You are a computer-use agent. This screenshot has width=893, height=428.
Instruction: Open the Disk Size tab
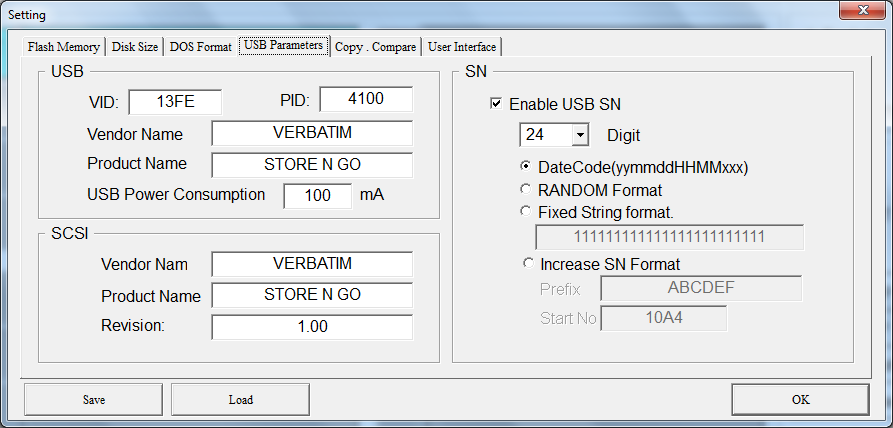[135, 47]
